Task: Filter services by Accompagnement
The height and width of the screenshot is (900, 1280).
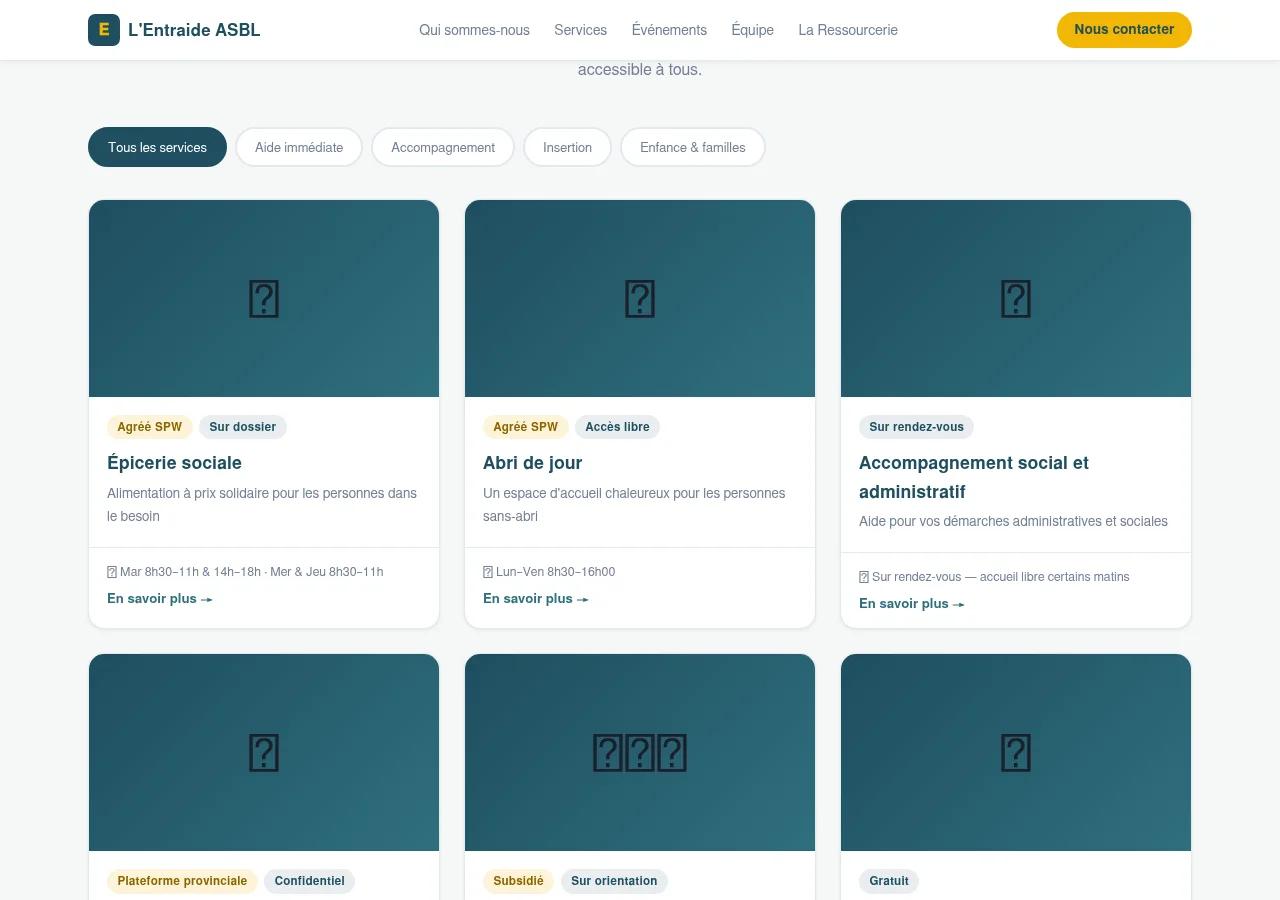Action: (x=443, y=147)
